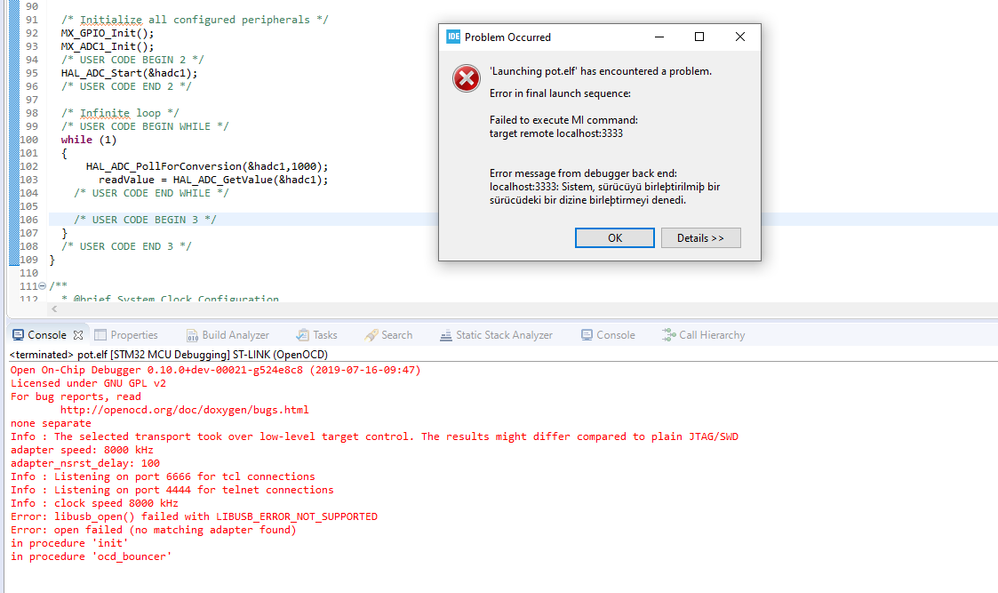Close the Problem Occurred dialog
This screenshot has height=593, width=998.
click(740, 37)
